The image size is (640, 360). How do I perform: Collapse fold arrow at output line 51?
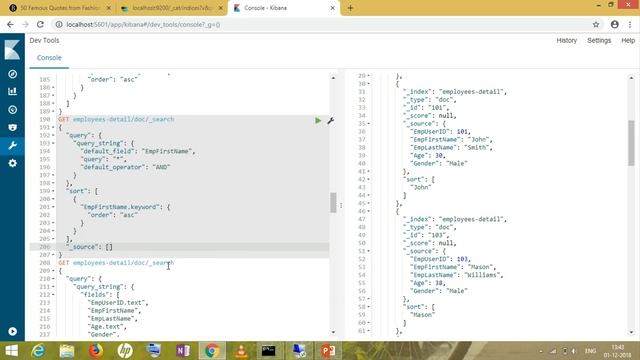pyautogui.click(x=369, y=251)
